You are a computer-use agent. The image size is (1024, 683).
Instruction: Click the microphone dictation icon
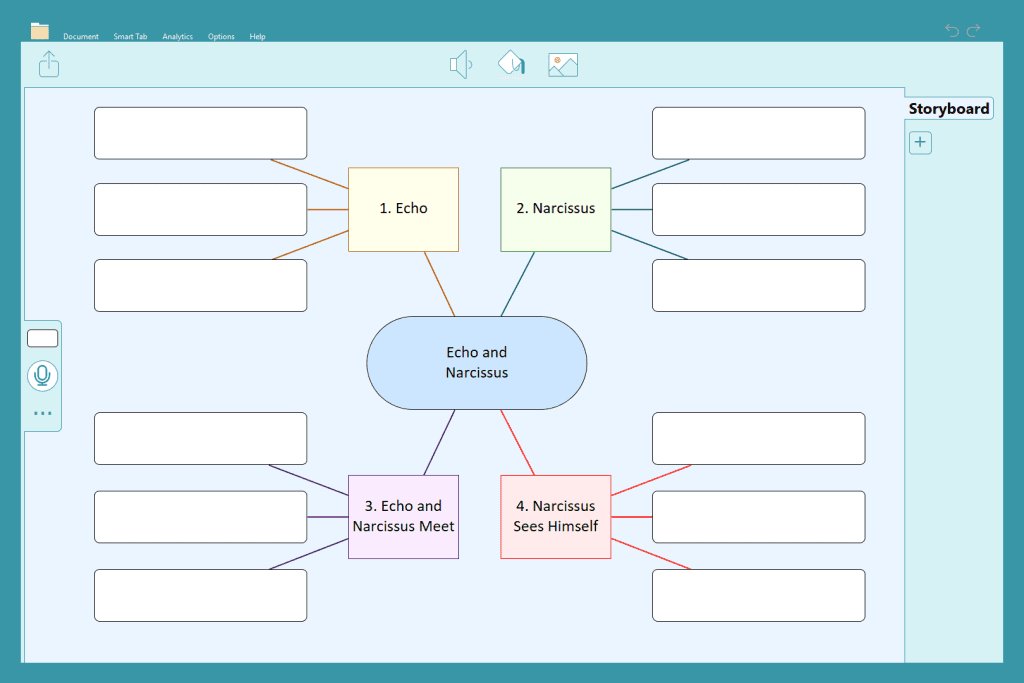[x=42, y=376]
